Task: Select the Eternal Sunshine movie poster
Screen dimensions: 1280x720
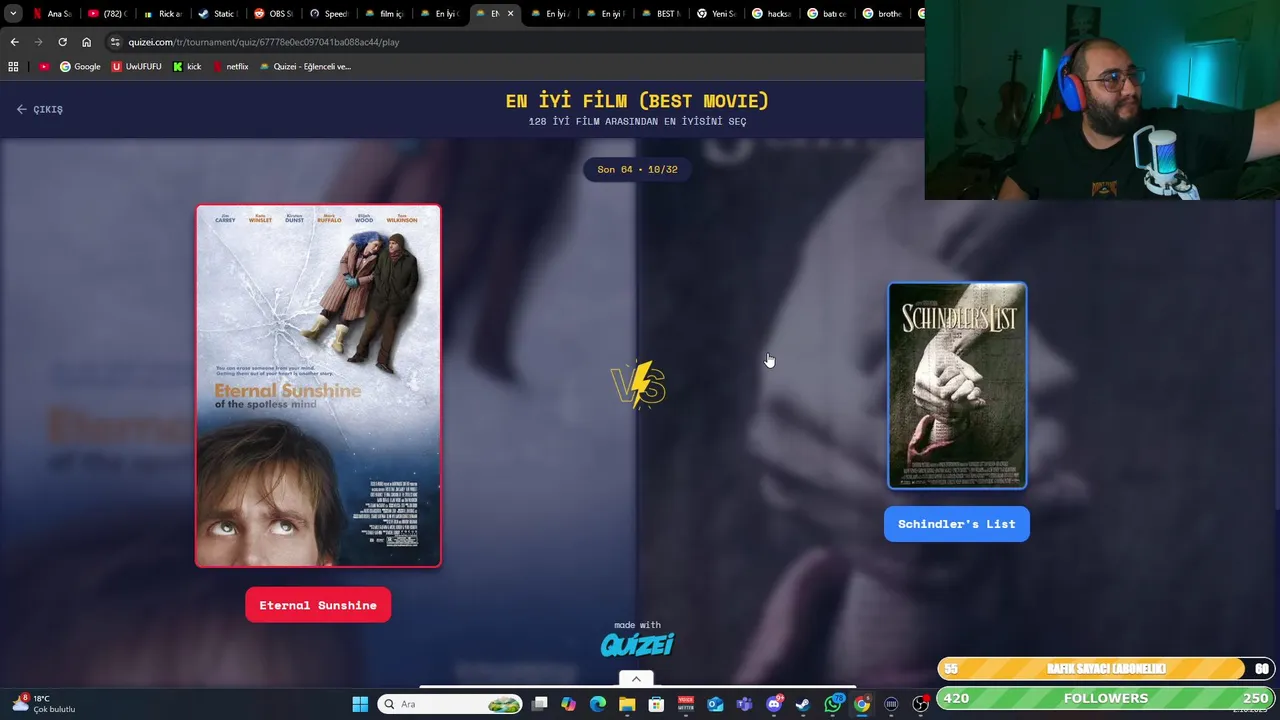Action: [318, 386]
